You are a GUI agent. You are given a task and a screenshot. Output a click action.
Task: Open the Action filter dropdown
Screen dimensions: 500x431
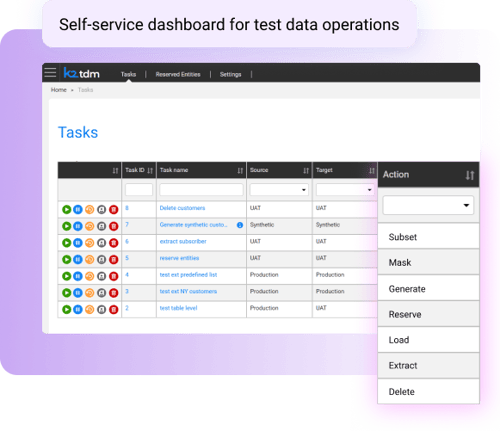428,205
